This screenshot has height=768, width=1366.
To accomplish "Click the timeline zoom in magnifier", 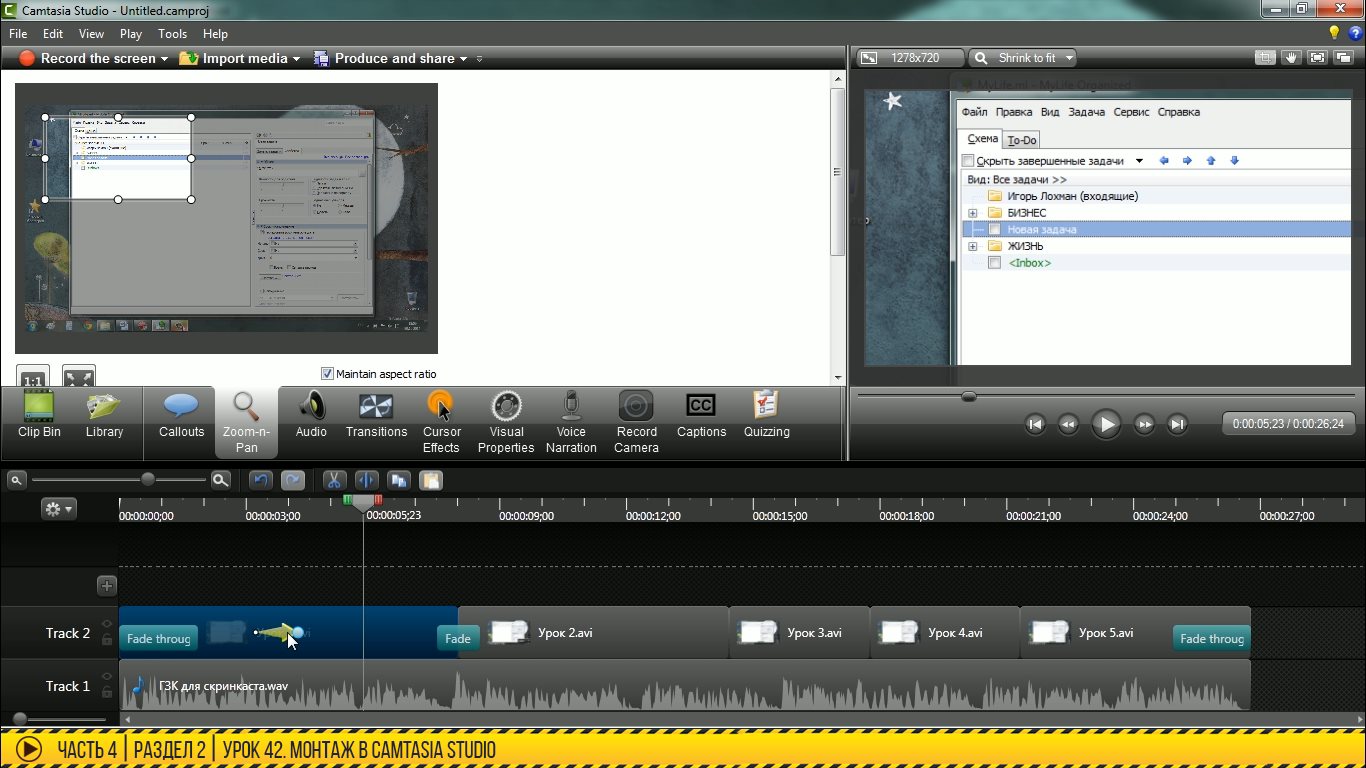I will [x=221, y=480].
